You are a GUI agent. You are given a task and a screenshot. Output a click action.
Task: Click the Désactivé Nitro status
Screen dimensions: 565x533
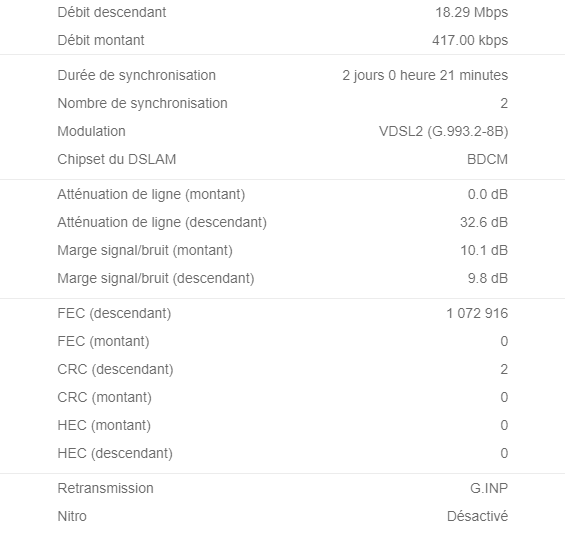pyautogui.click(x=477, y=516)
